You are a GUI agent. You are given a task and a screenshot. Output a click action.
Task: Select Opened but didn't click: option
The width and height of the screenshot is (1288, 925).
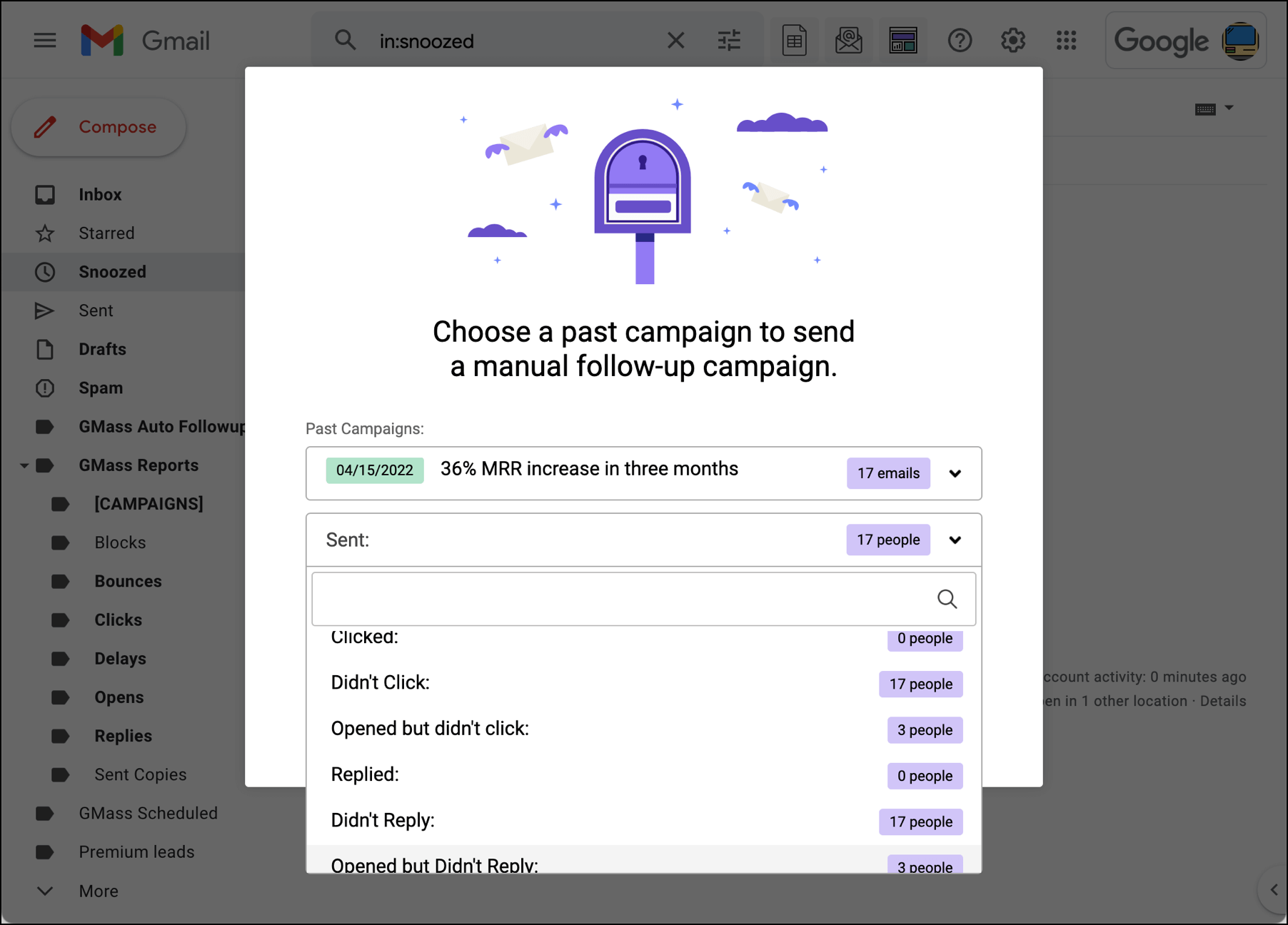644,729
